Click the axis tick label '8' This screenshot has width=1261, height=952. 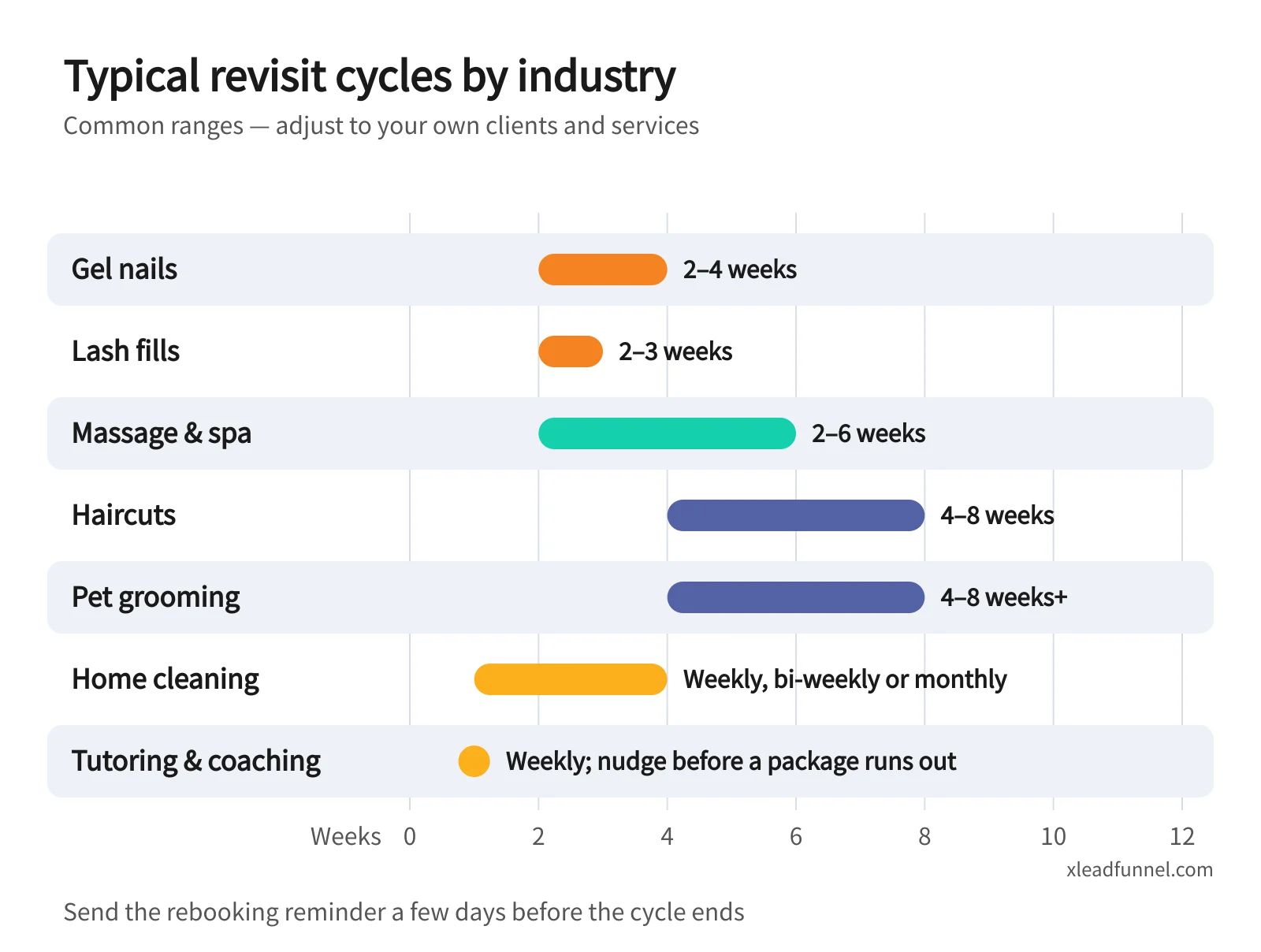[x=924, y=836]
